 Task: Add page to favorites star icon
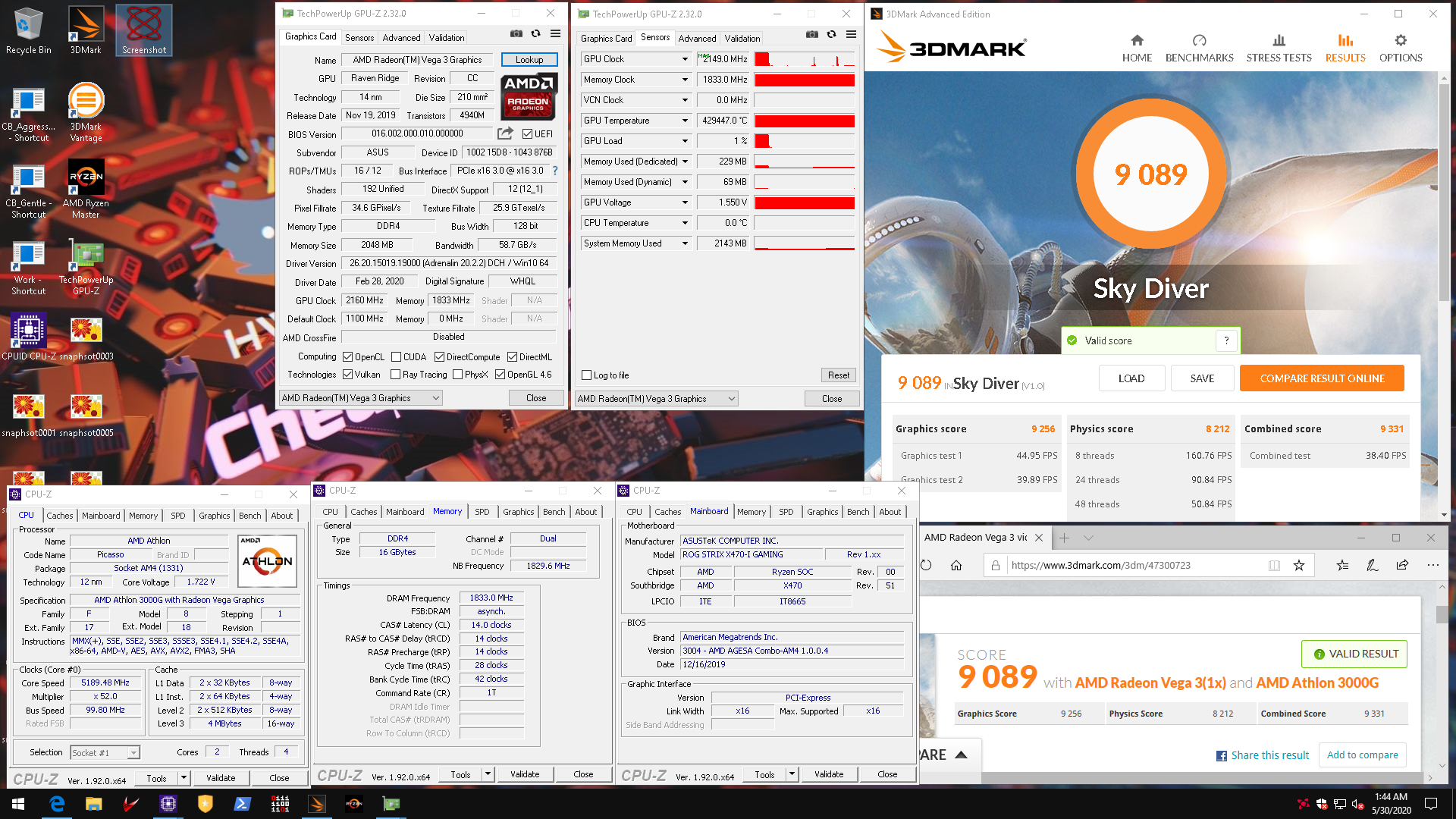pyautogui.click(x=1299, y=565)
